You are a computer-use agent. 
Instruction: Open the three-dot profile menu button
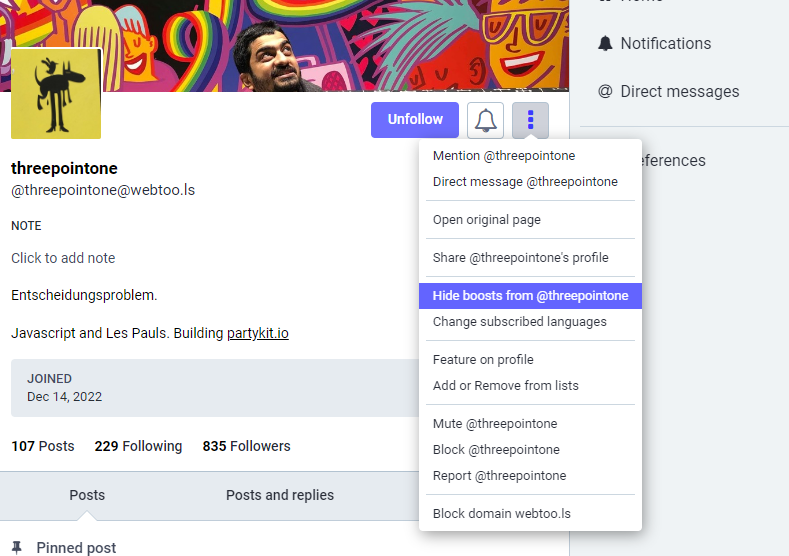tap(530, 120)
